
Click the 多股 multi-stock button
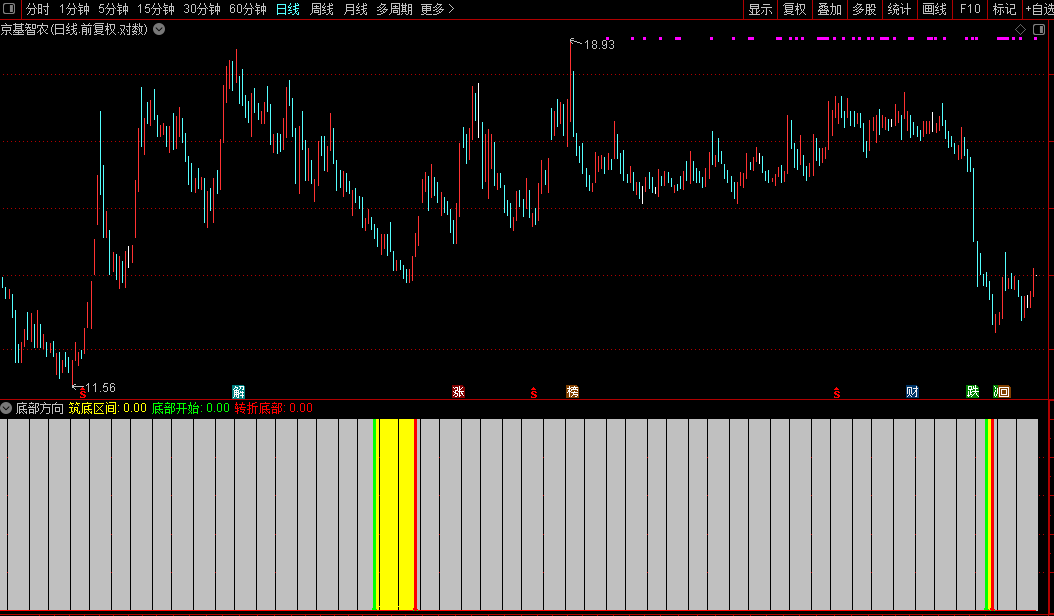click(x=864, y=9)
